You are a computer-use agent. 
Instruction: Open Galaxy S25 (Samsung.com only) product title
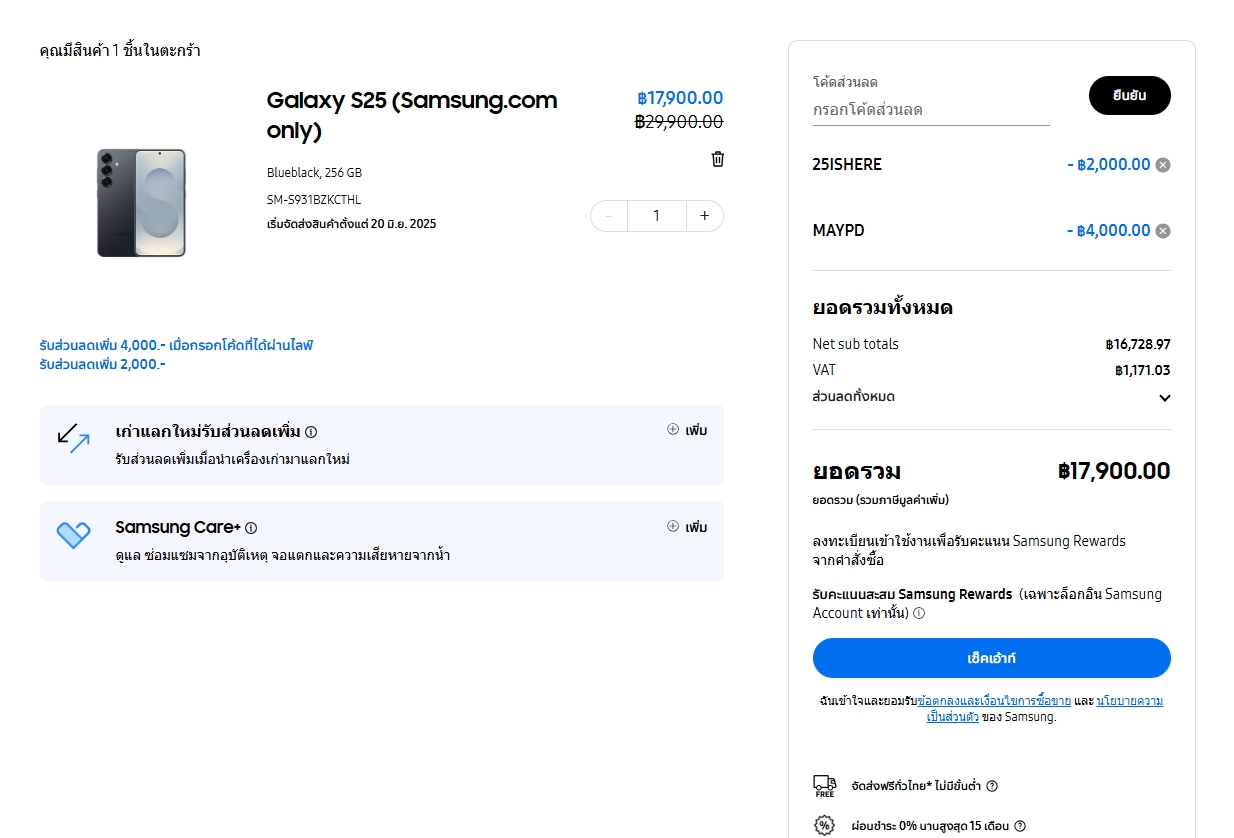[x=412, y=115]
